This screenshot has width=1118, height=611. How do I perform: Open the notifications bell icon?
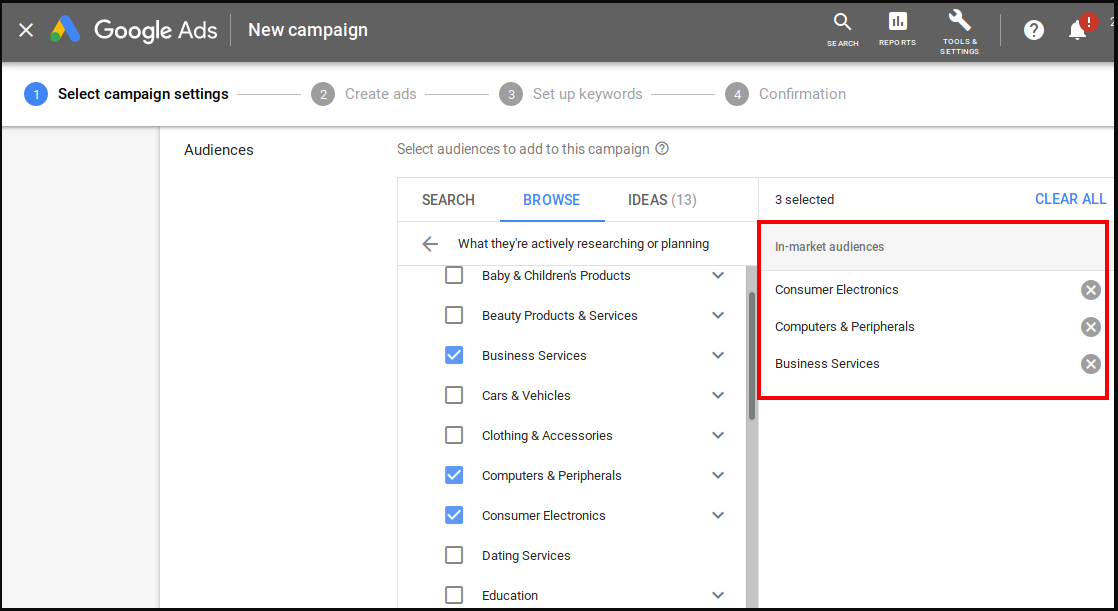(x=1077, y=30)
